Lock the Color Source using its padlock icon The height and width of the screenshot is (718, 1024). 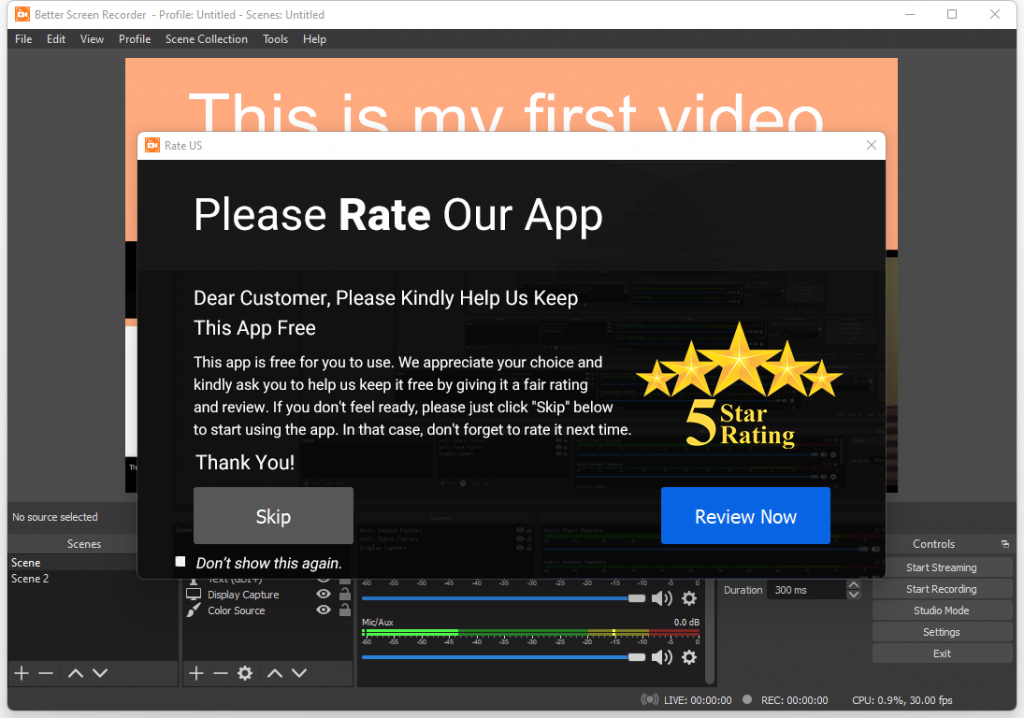(x=345, y=610)
